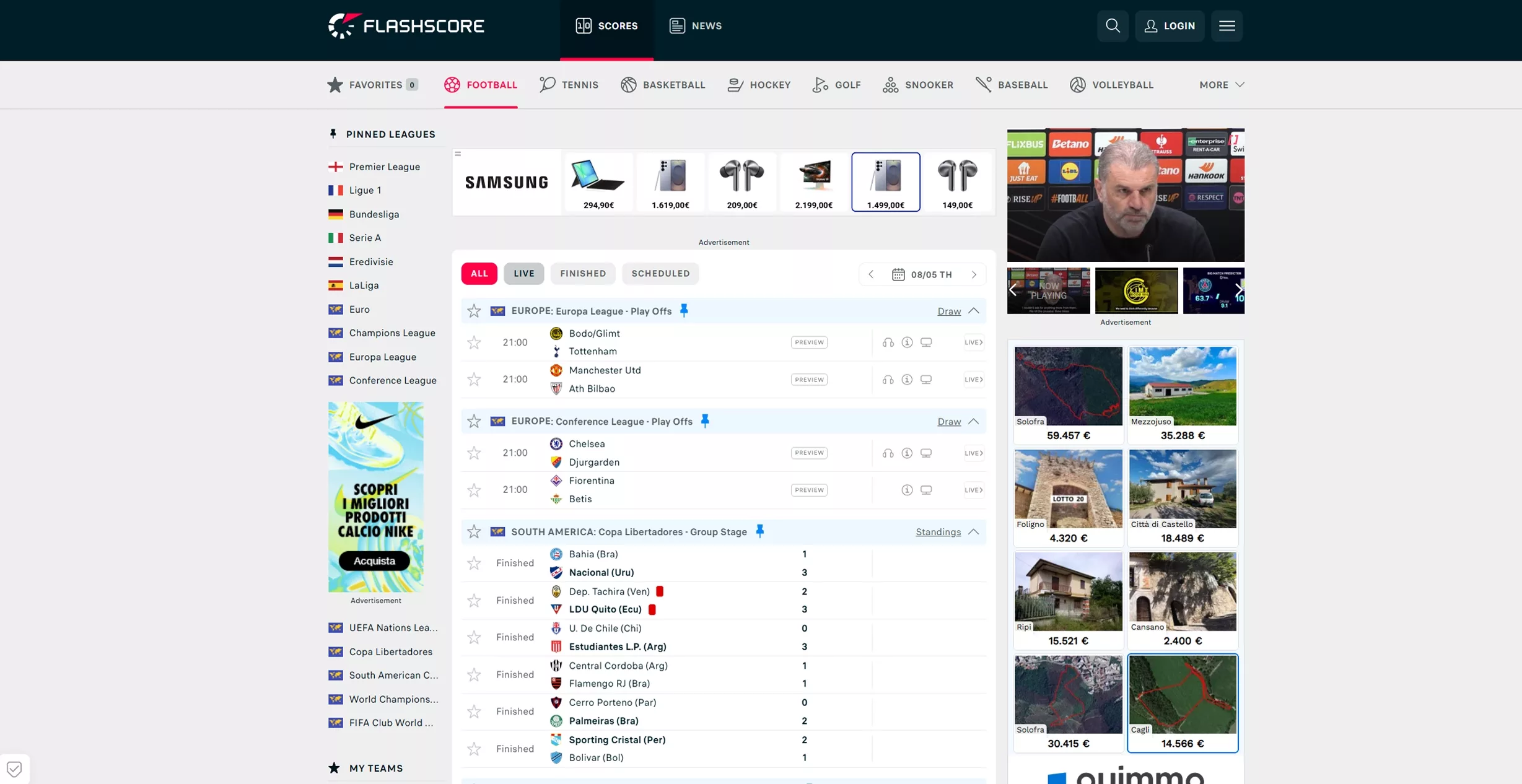Image resolution: width=1522 pixels, height=784 pixels.
Task: Toggle favorite star for Europa League header
Action: click(x=474, y=311)
